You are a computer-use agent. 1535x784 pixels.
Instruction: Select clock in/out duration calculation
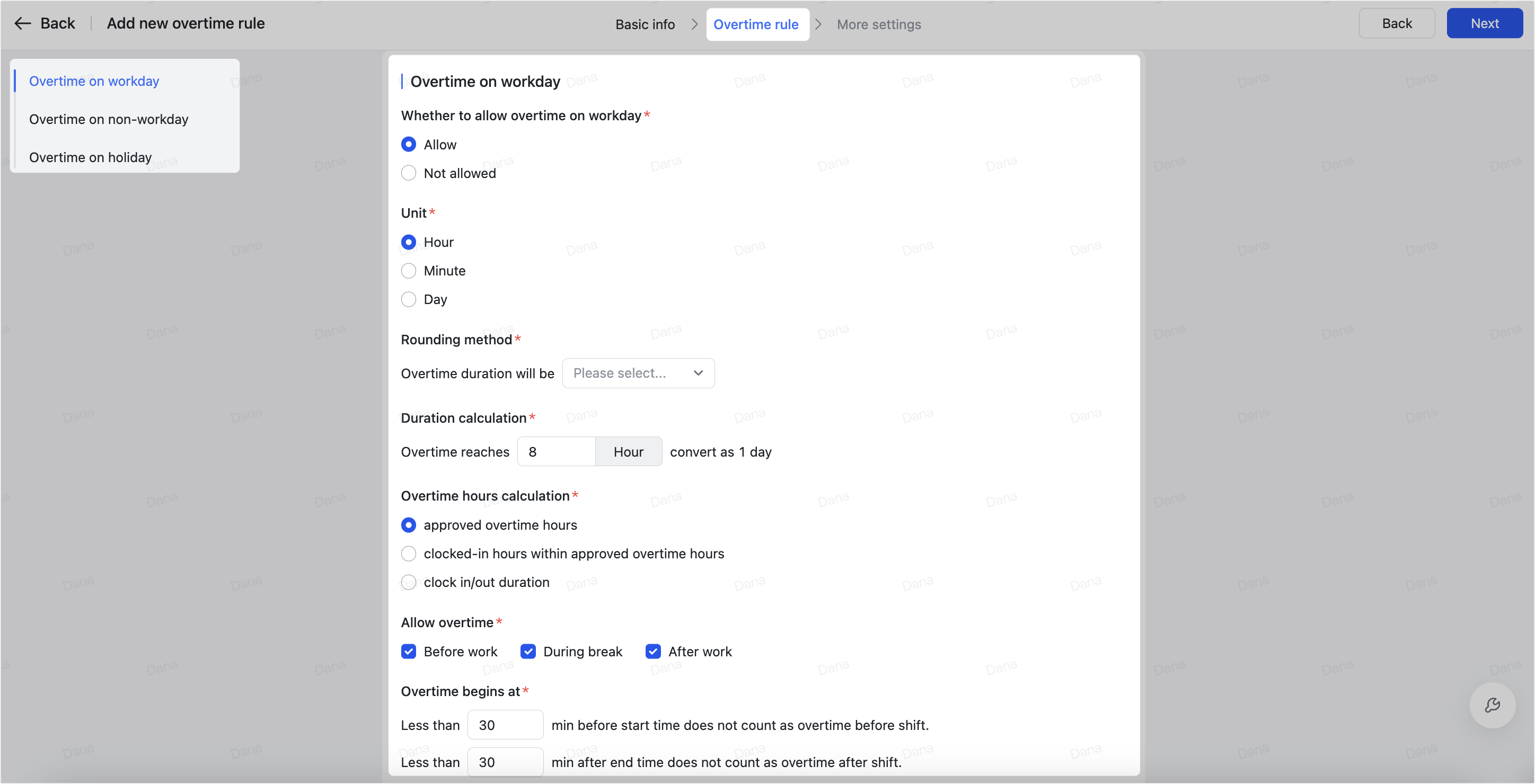pos(409,582)
